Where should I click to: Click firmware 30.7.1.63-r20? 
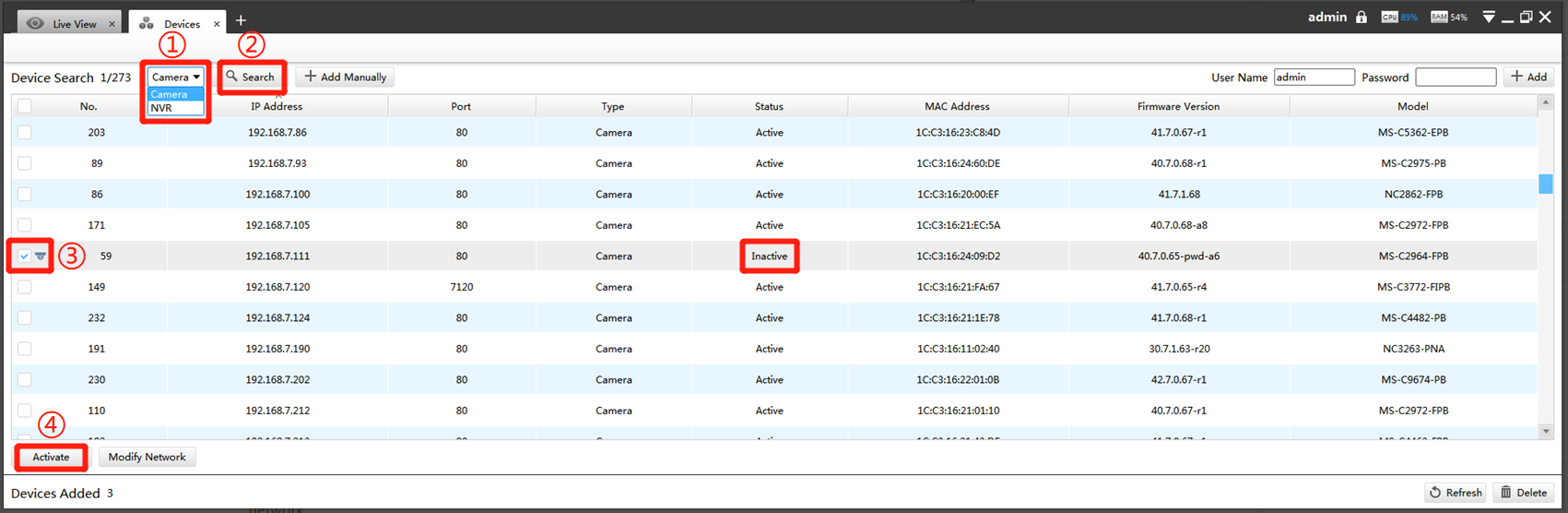coord(1179,349)
